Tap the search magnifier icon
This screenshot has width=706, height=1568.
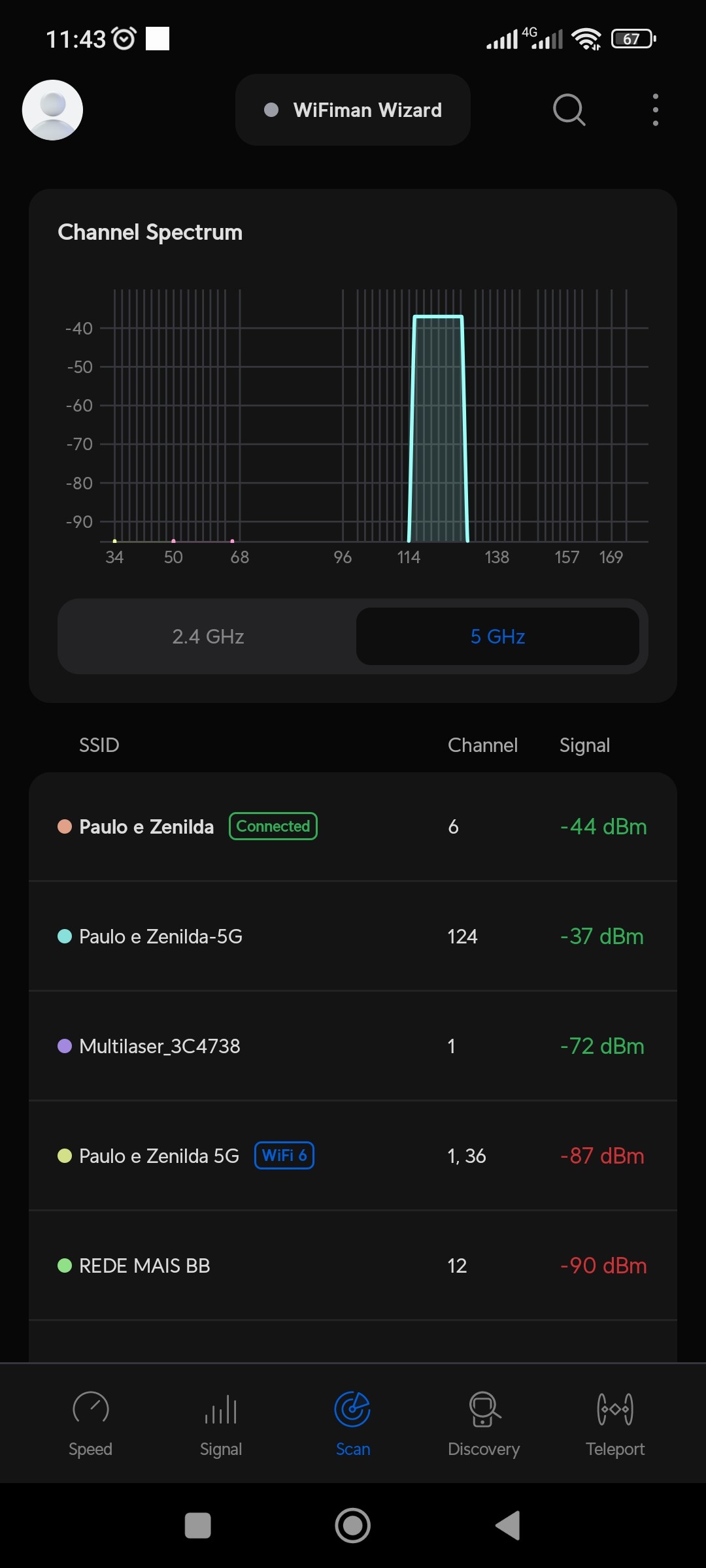[569, 110]
